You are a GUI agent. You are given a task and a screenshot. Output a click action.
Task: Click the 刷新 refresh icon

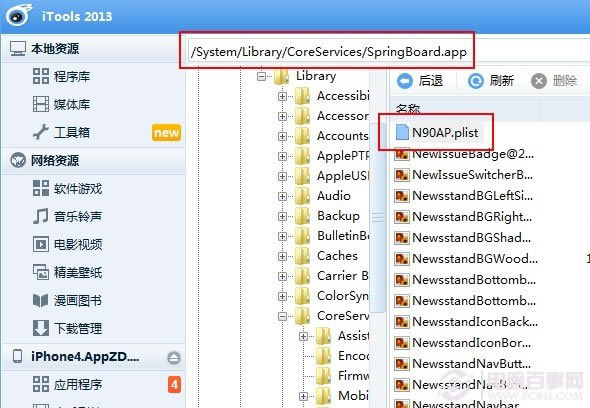pyautogui.click(x=475, y=81)
